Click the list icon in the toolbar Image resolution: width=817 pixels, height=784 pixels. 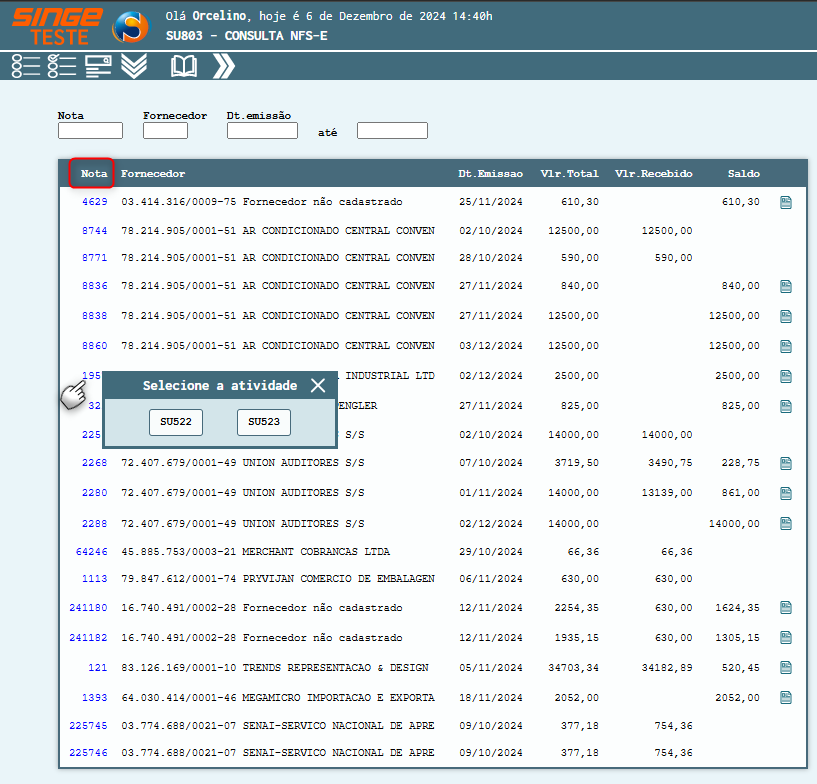[26, 66]
